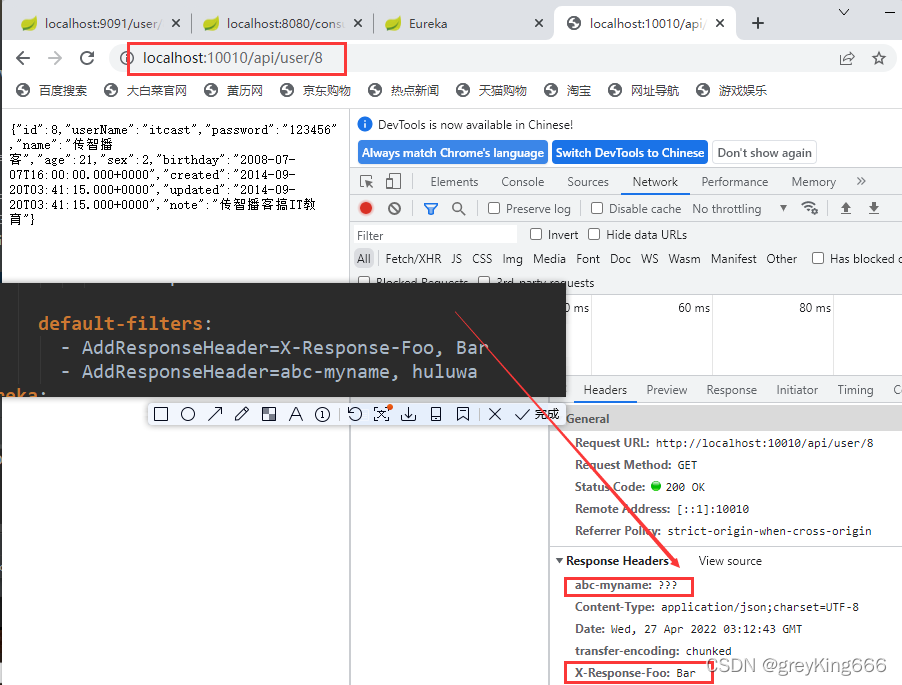Finish screenshot with 完成 button
902x685 pixels.
[x=539, y=414]
